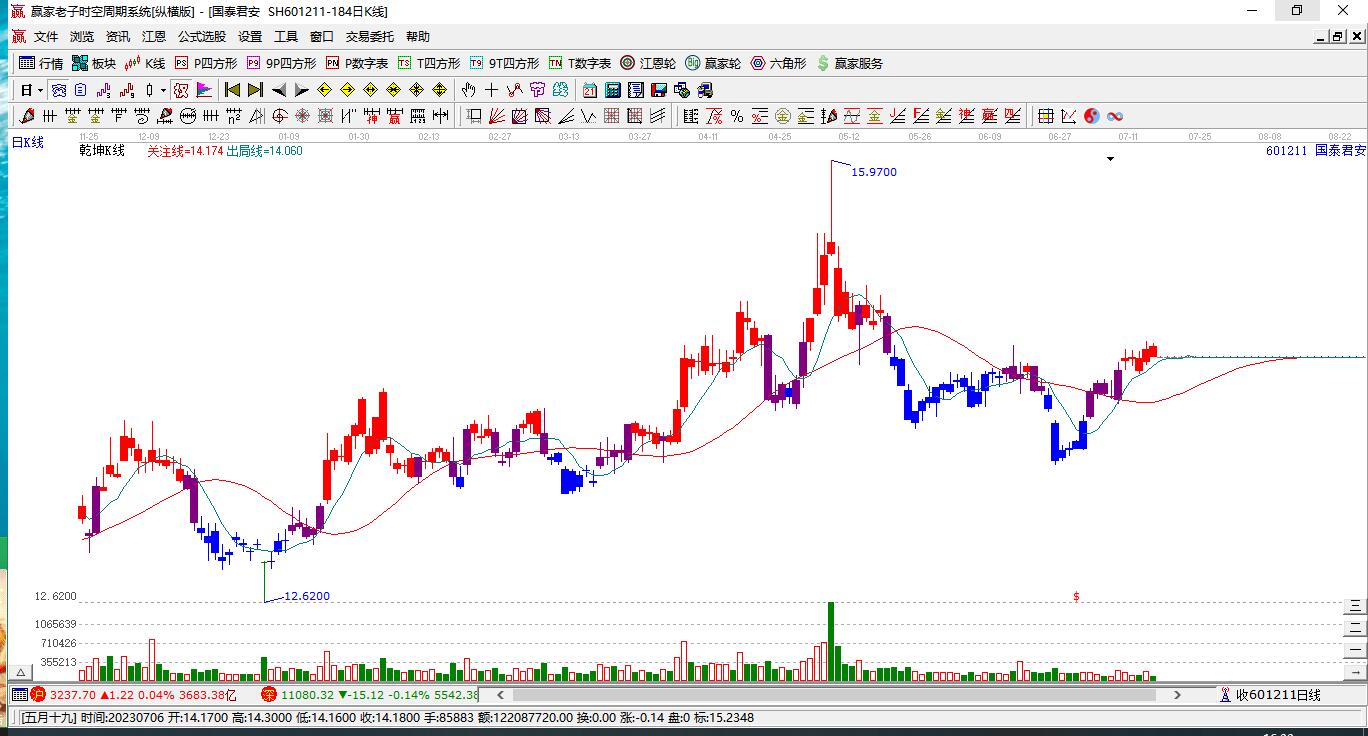The image size is (1368, 736).
Task: Click the 乾坤K线 indicator label
Action: pyautogui.click(x=102, y=151)
